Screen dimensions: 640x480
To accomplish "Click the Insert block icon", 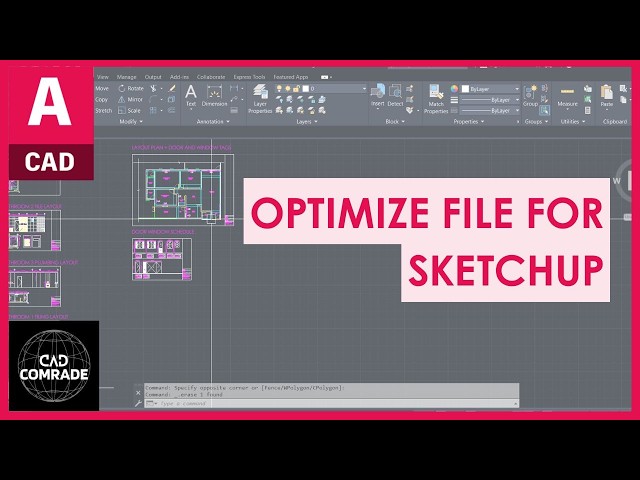I will [x=378, y=96].
